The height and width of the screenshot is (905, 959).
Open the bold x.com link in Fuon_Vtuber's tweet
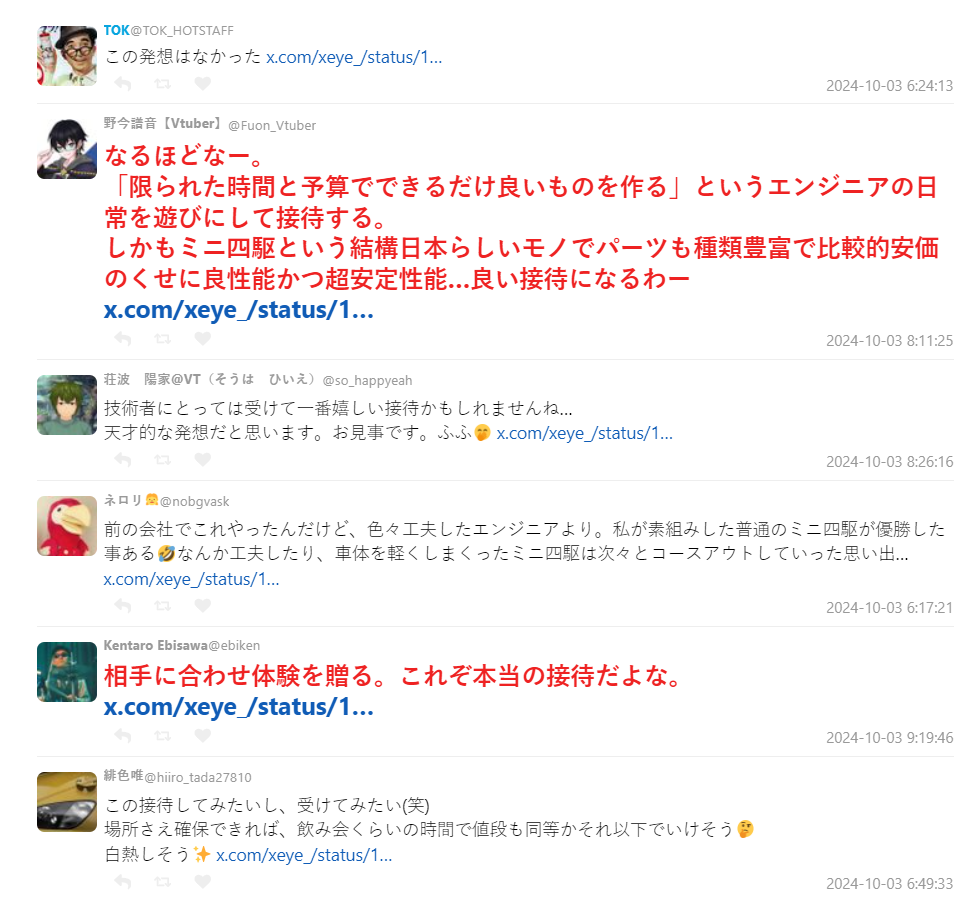coord(239,310)
